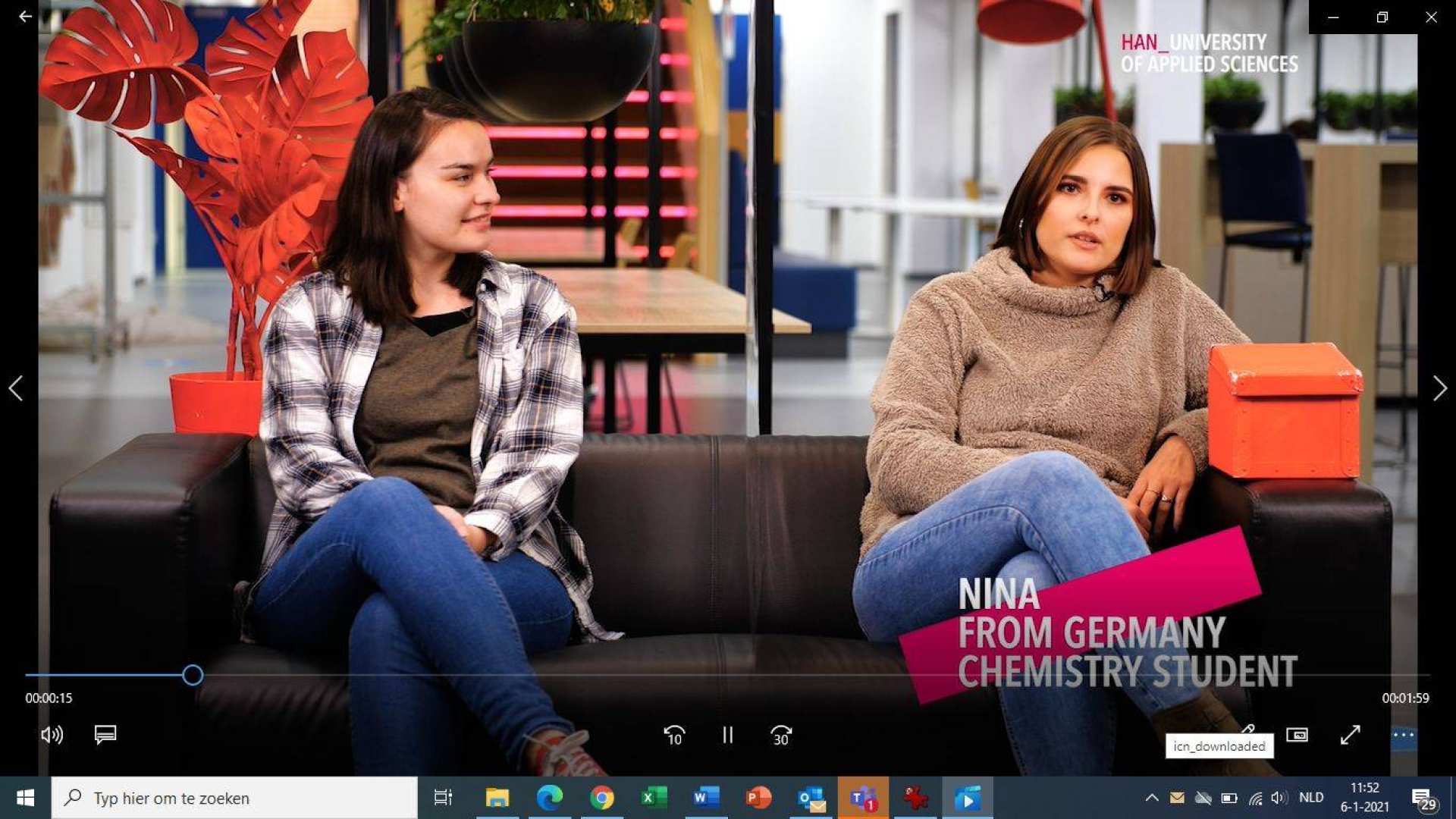Mute the player volume icon
This screenshot has height=819, width=1456.
point(52,735)
